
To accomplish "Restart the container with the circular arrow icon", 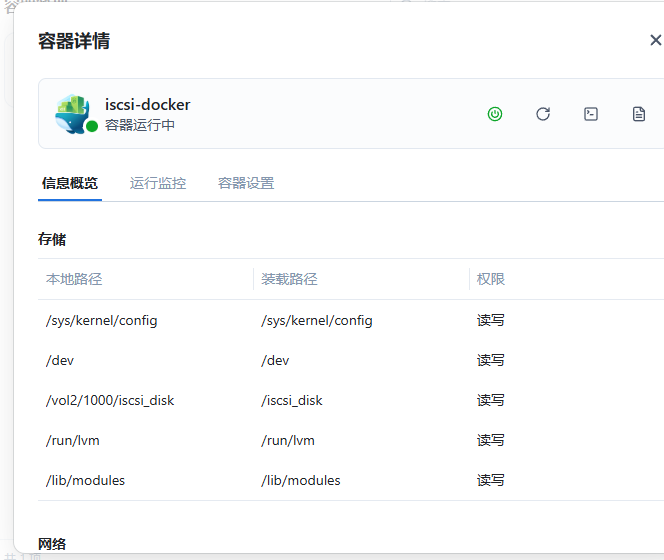I will [x=543, y=114].
